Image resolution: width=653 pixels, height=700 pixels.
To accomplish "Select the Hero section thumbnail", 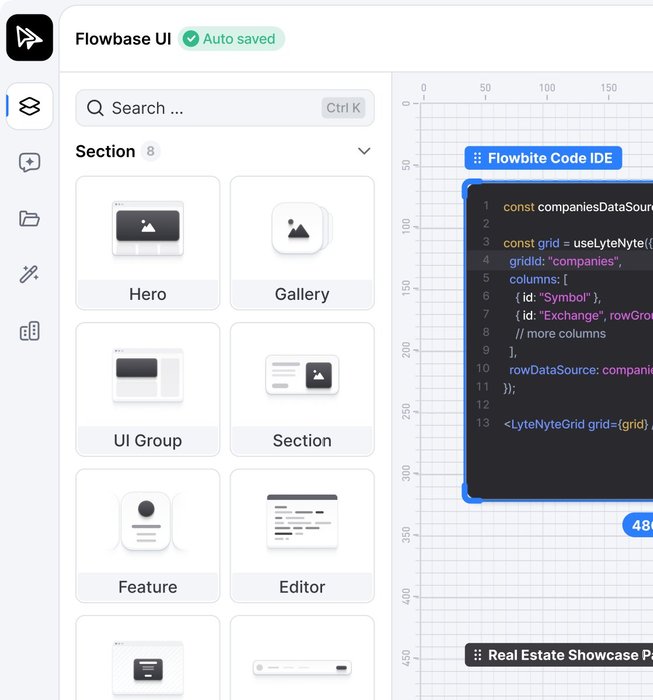I will coord(148,243).
